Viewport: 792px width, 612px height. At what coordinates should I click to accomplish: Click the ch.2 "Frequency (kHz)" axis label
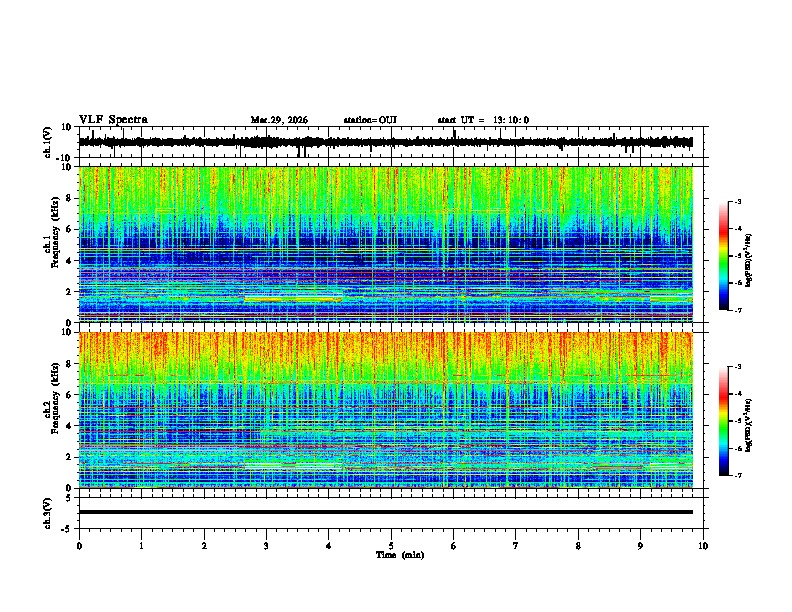click(x=55, y=397)
